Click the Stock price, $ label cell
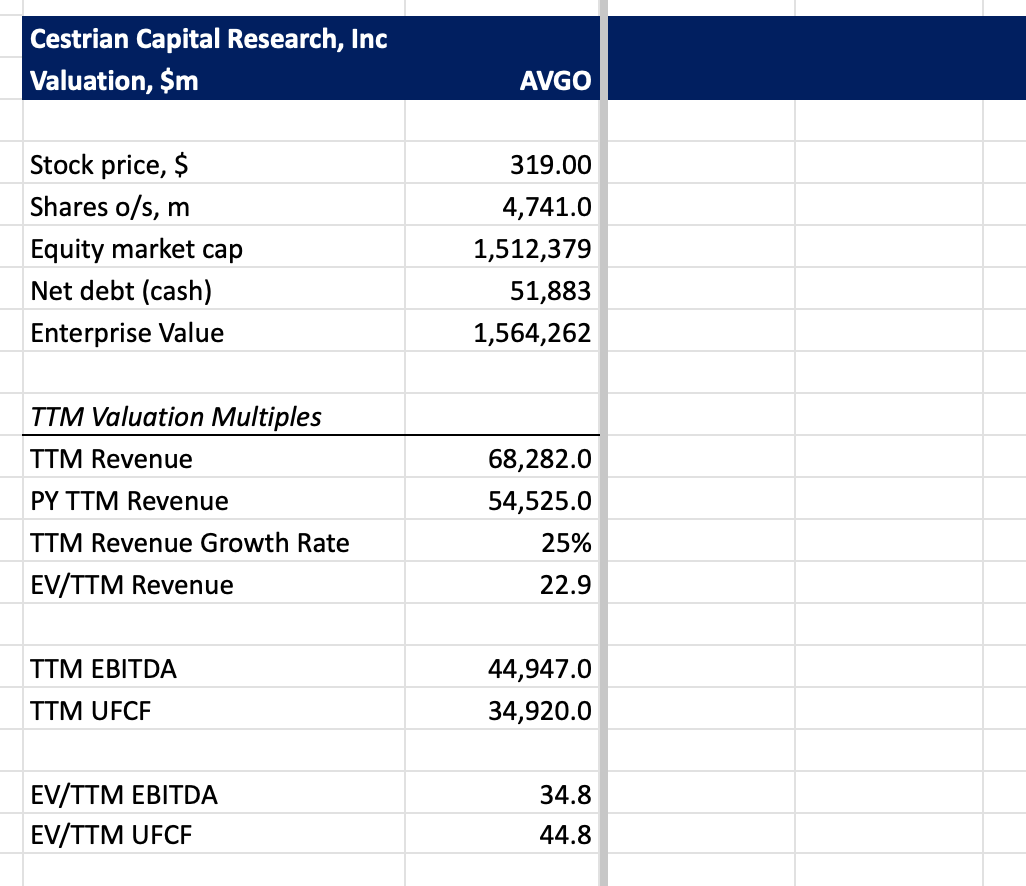The image size is (1026, 886). point(213,163)
